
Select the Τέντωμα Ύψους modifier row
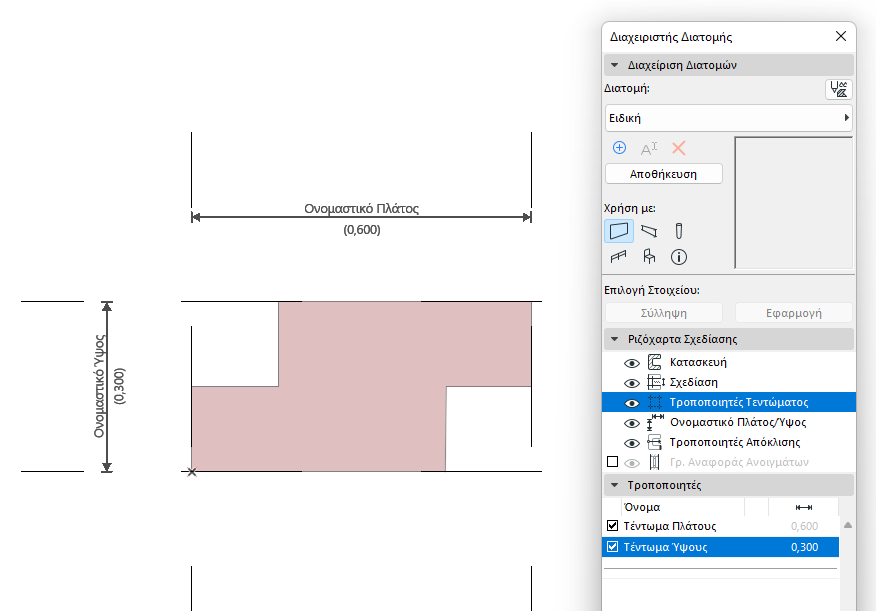tap(721, 547)
